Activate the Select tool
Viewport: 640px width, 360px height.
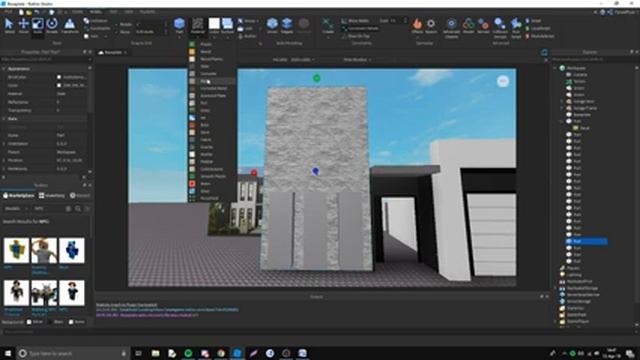click(9, 25)
